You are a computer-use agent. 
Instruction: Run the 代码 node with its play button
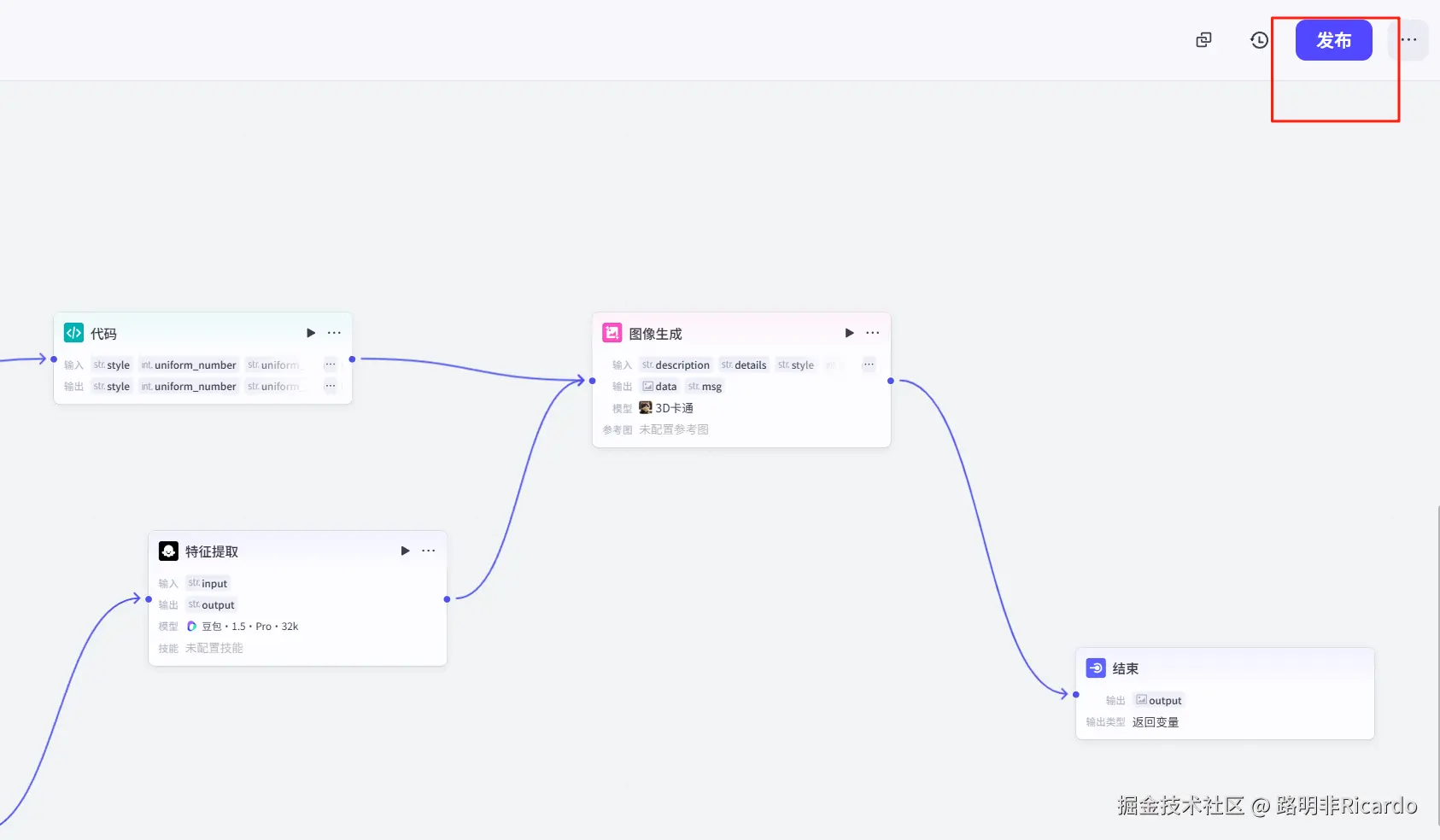(x=311, y=333)
